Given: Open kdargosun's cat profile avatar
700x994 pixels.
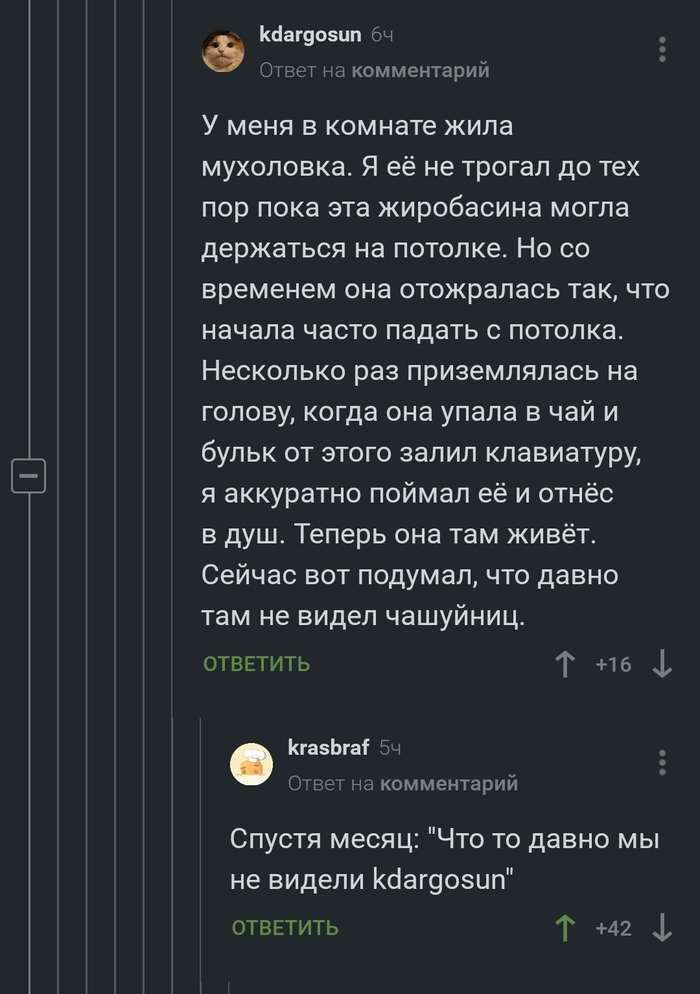Looking at the screenshot, I should (x=222, y=49).
